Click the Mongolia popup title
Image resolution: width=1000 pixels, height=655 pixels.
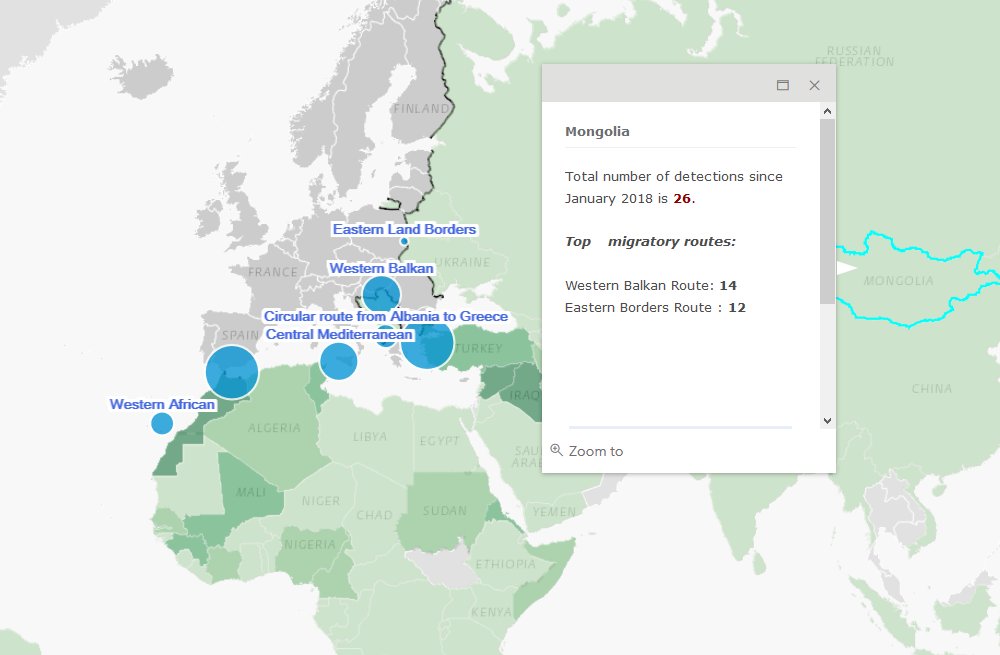597,131
